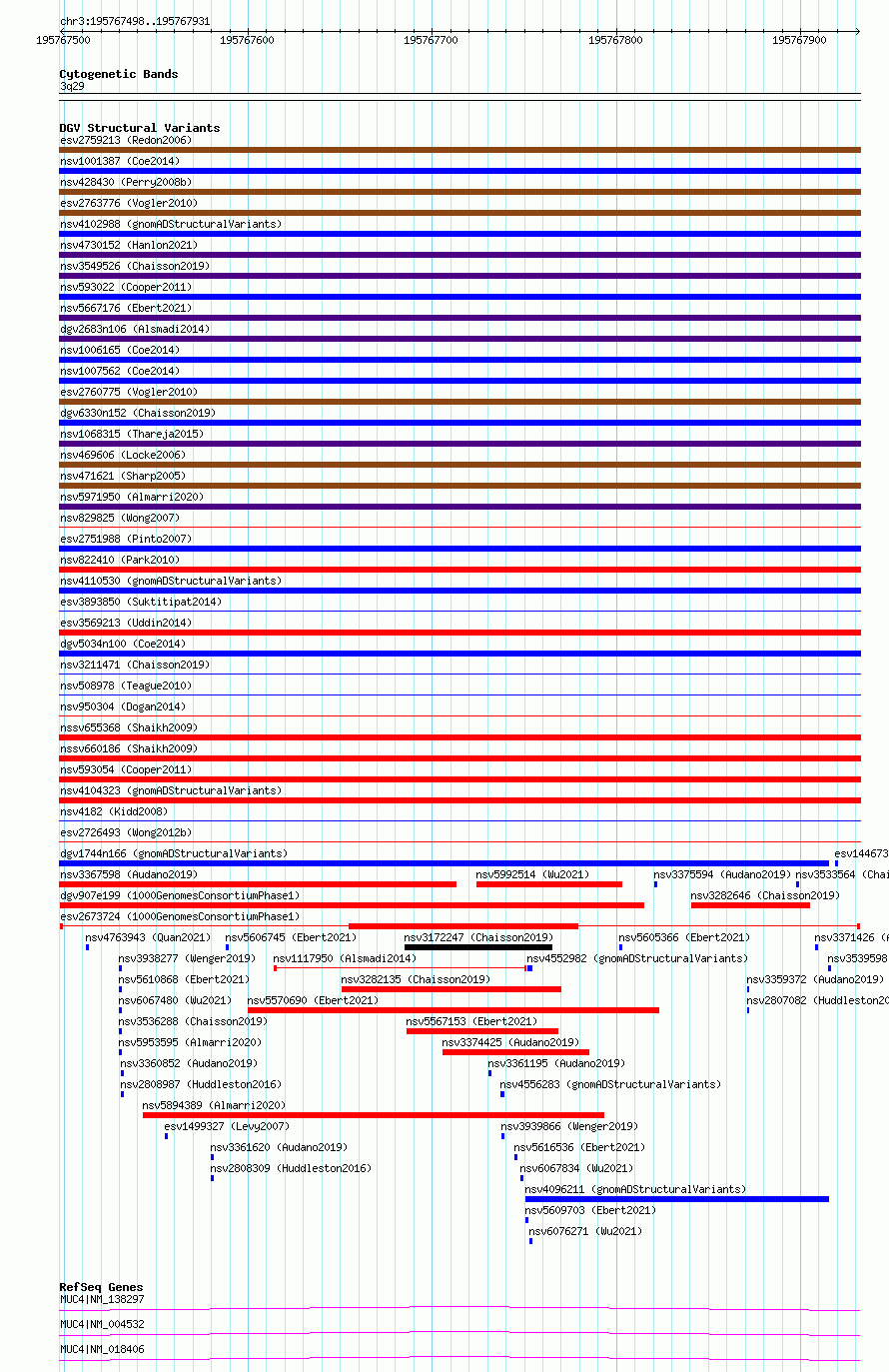
Task: Click nsv3374425 (Audano2019) label
Action: coord(510,1042)
